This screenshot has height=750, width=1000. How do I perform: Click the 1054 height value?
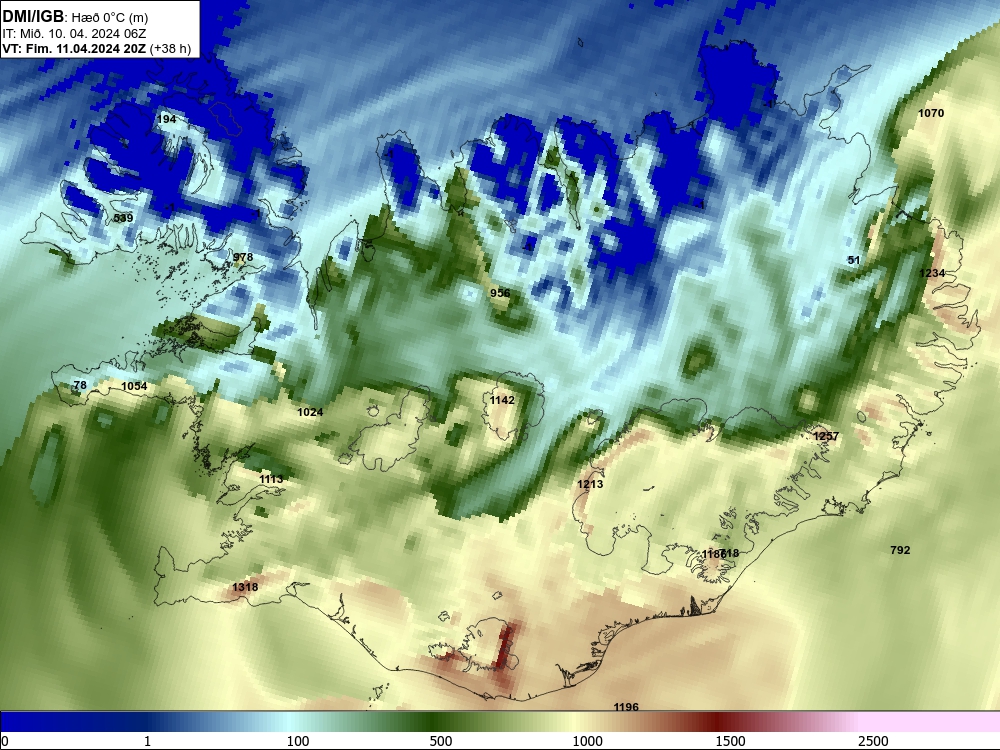click(x=134, y=386)
